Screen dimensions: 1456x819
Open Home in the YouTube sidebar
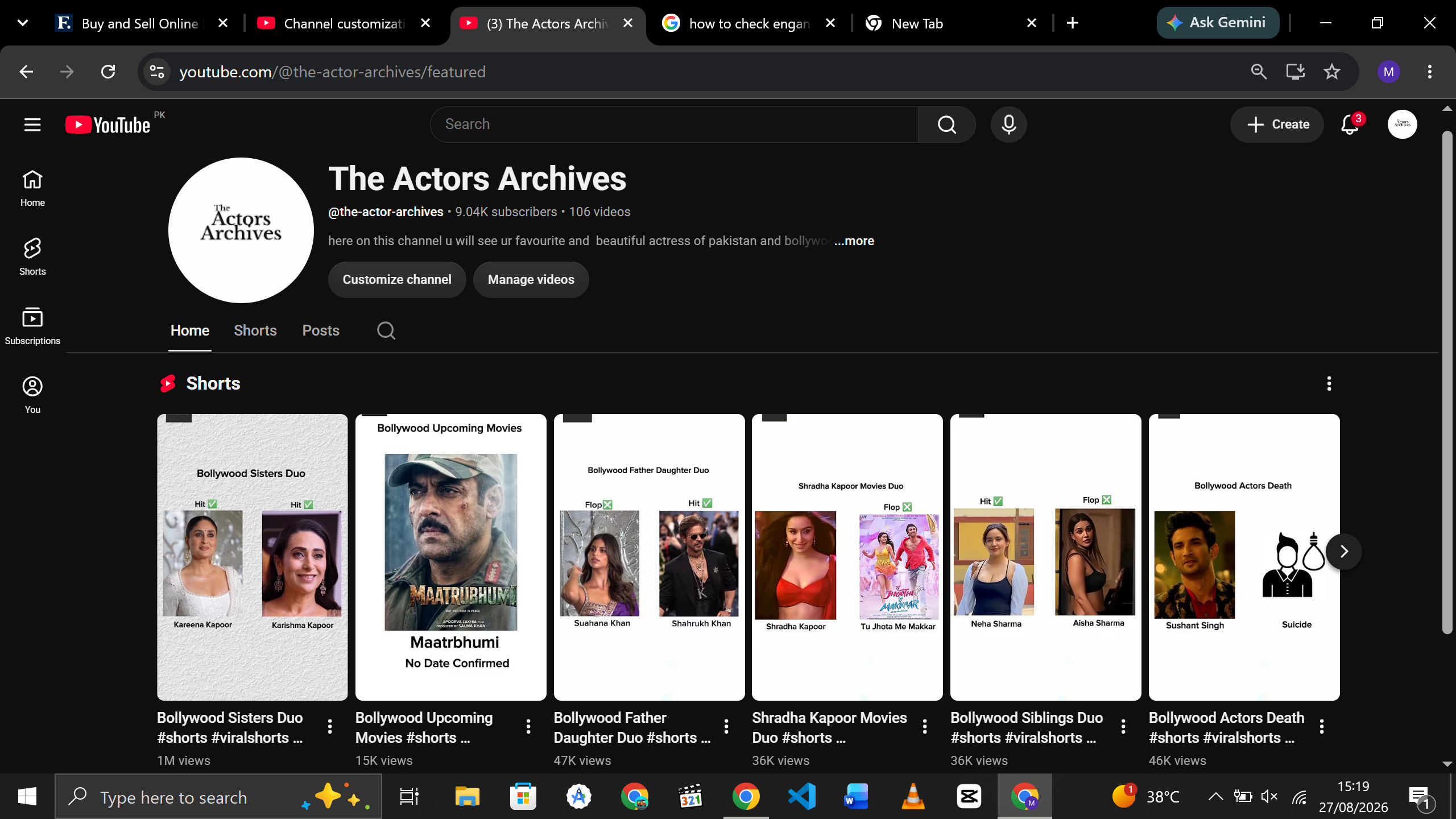[x=32, y=189]
